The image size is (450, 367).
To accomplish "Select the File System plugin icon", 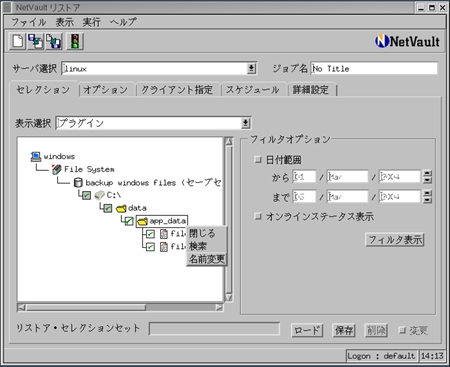I will [x=57, y=169].
